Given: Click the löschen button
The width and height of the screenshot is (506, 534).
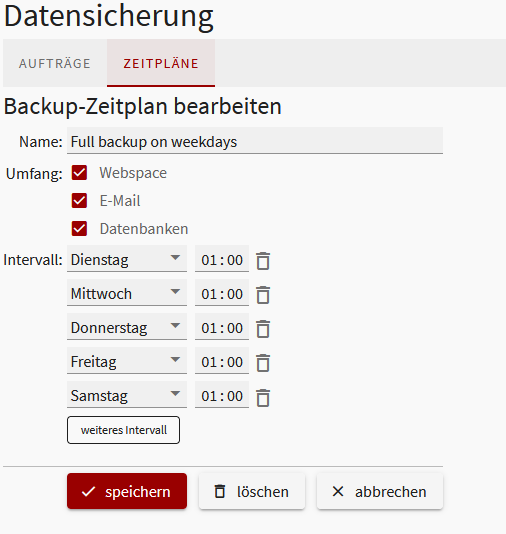Looking at the screenshot, I should coord(252,491).
